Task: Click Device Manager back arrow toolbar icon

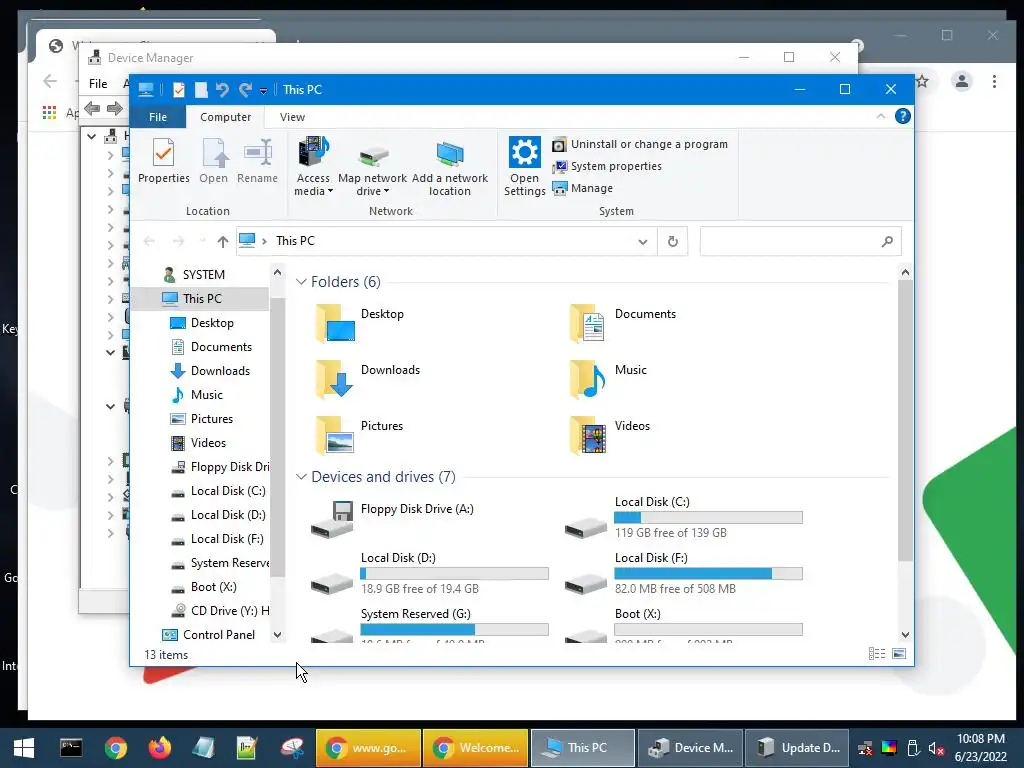Action: click(92, 108)
